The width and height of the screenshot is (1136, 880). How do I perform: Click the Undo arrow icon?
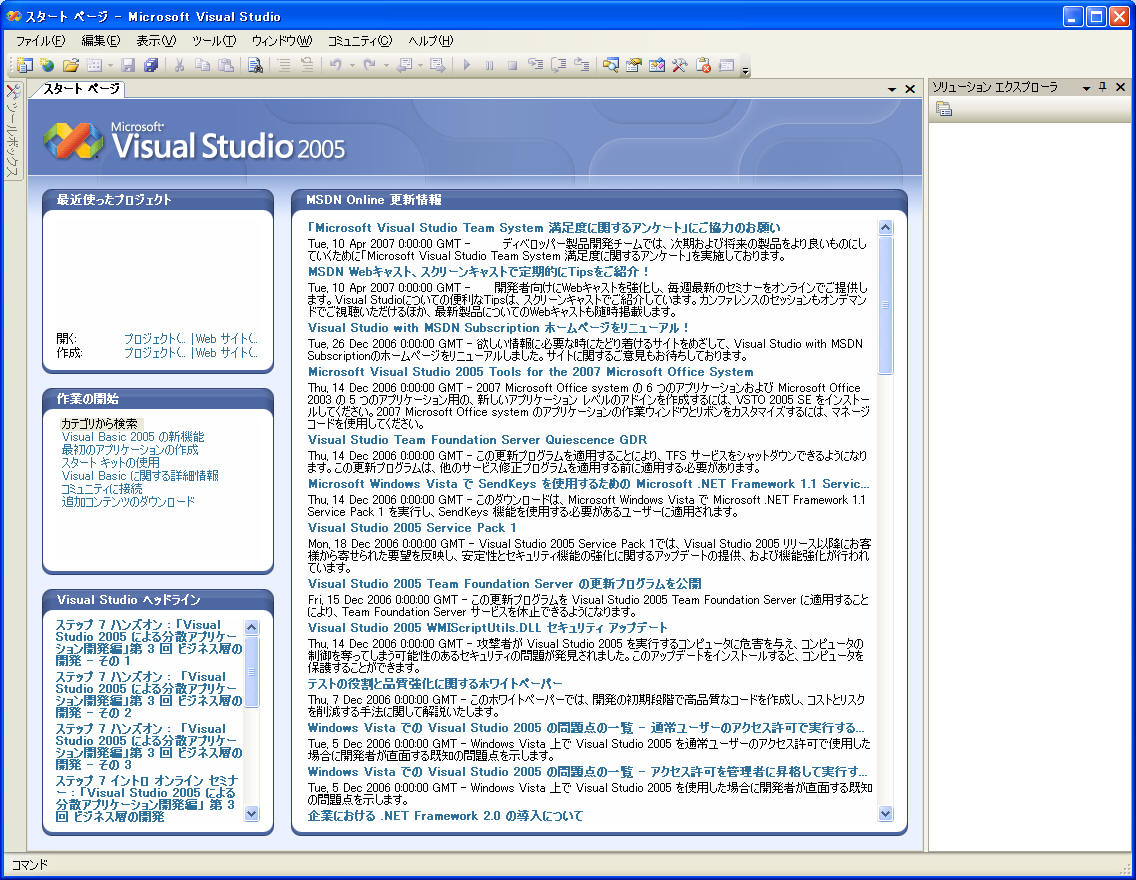coord(335,65)
